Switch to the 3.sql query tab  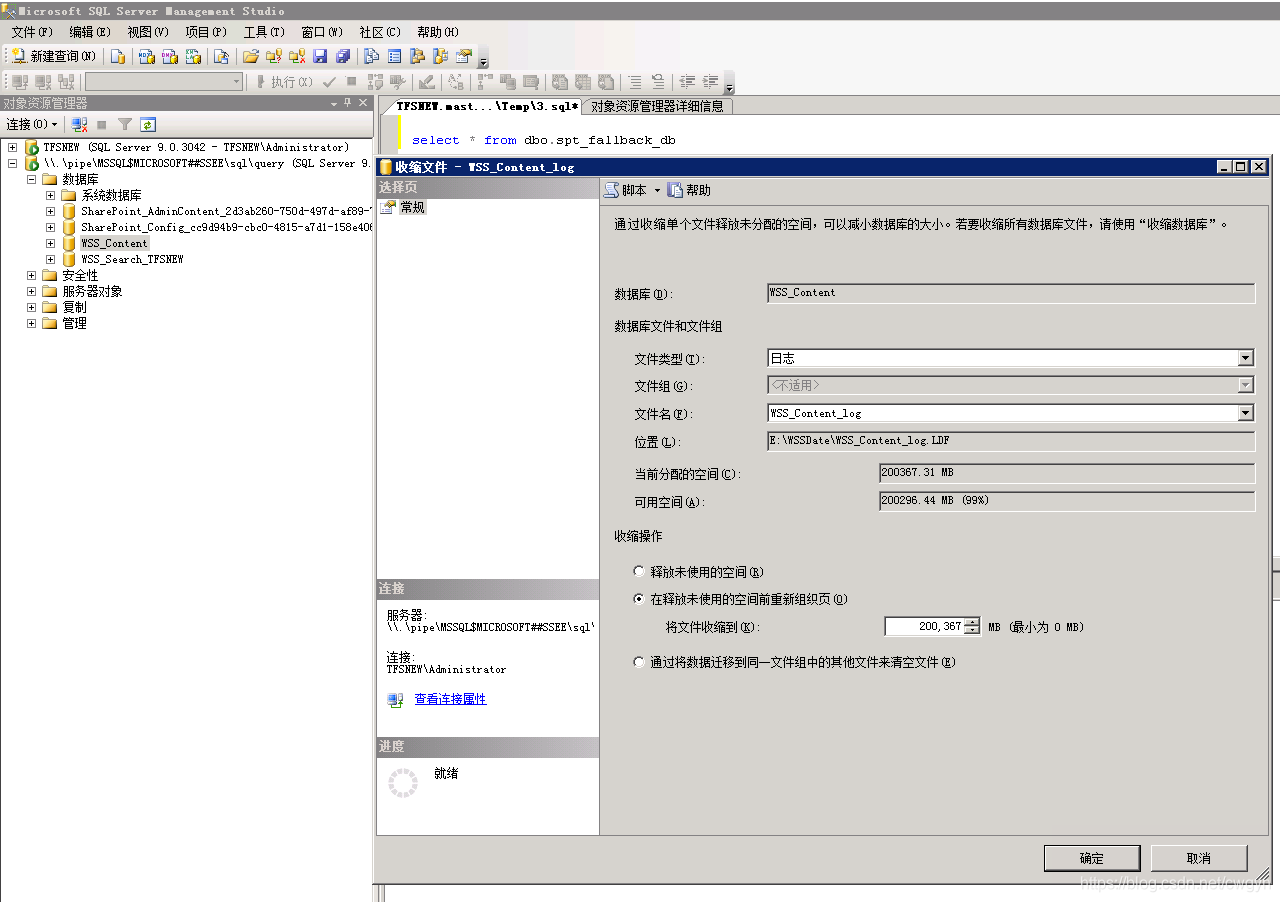coord(487,105)
